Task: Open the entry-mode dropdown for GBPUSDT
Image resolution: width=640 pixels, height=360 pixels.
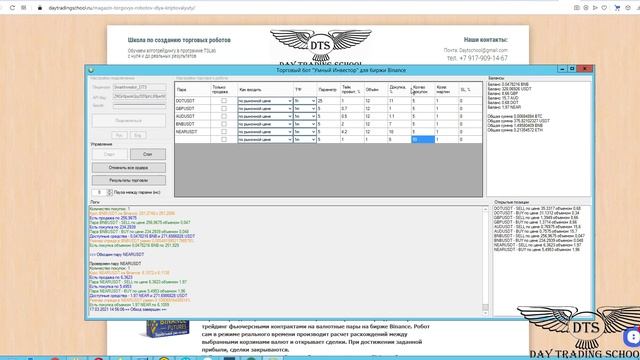Action: tap(265, 109)
